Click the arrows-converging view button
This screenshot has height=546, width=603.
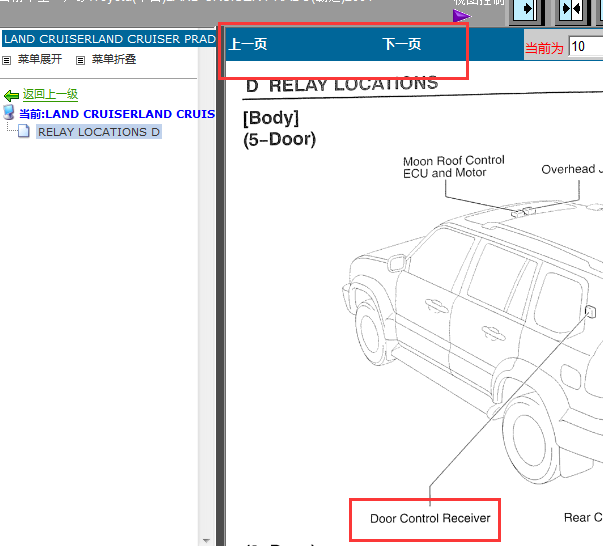(571, 10)
